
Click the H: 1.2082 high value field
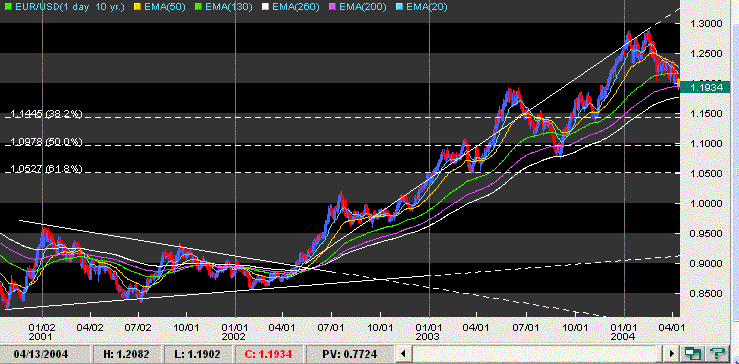[x=126, y=354]
